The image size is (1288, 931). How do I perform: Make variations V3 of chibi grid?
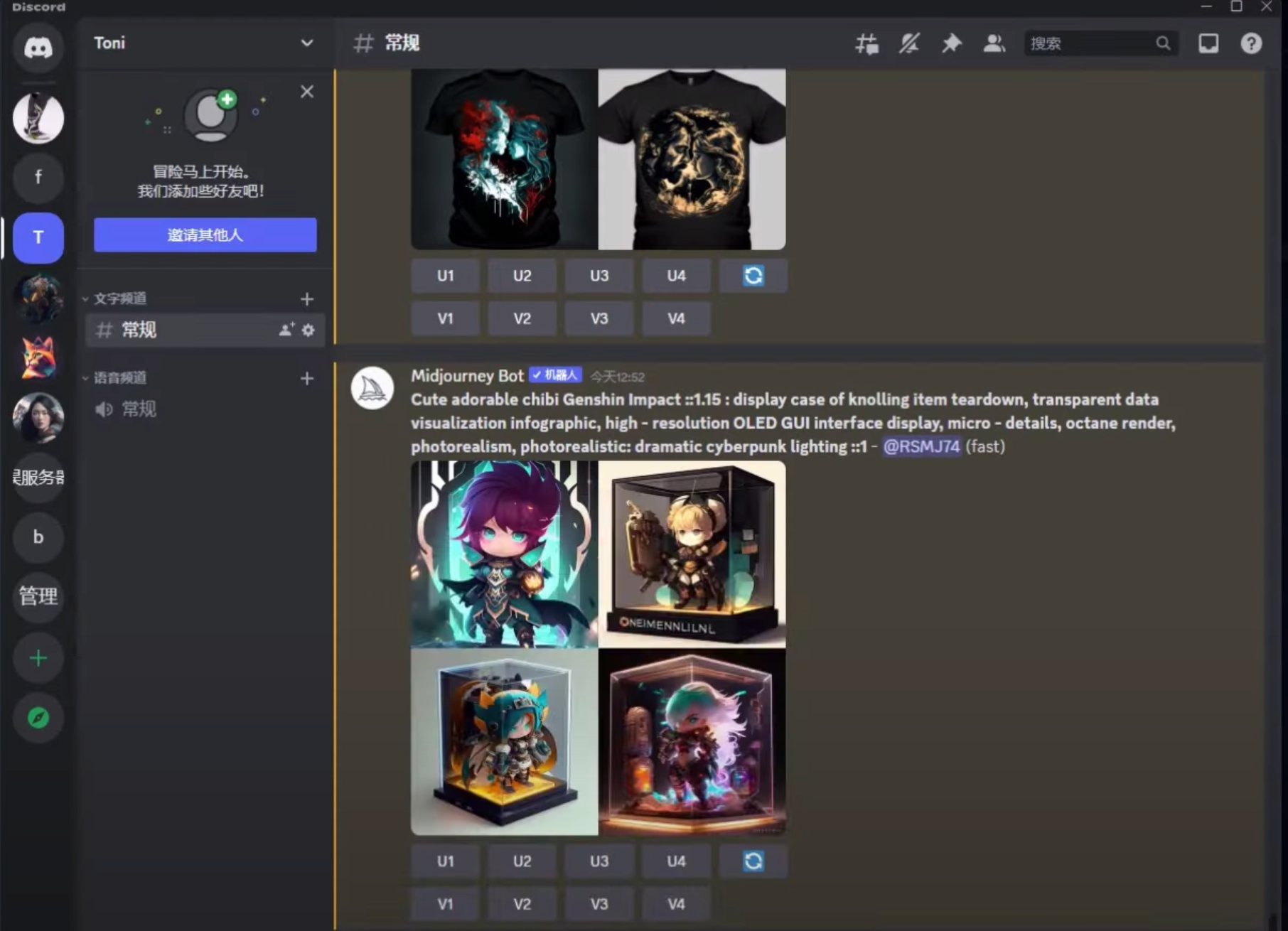(599, 904)
